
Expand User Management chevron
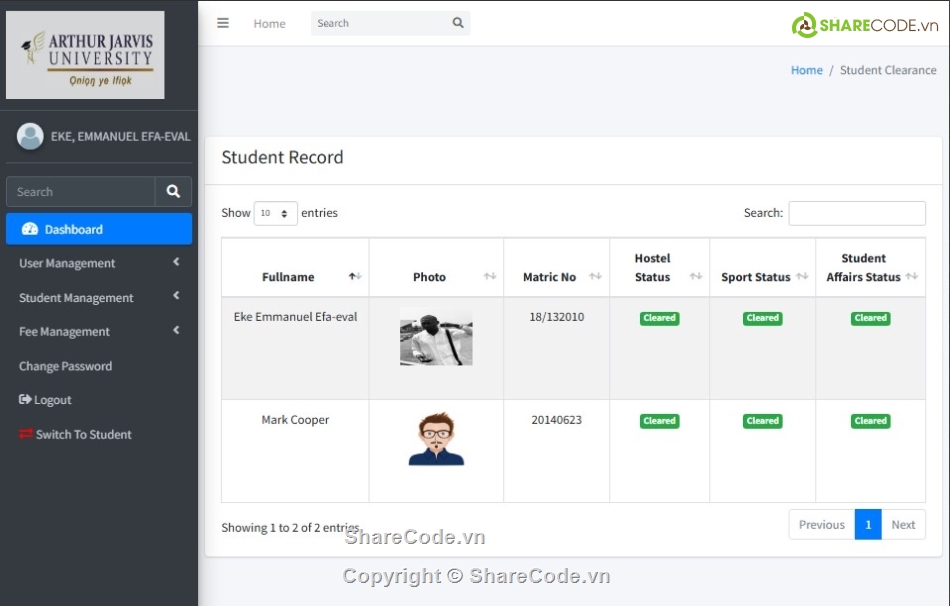coord(176,262)
